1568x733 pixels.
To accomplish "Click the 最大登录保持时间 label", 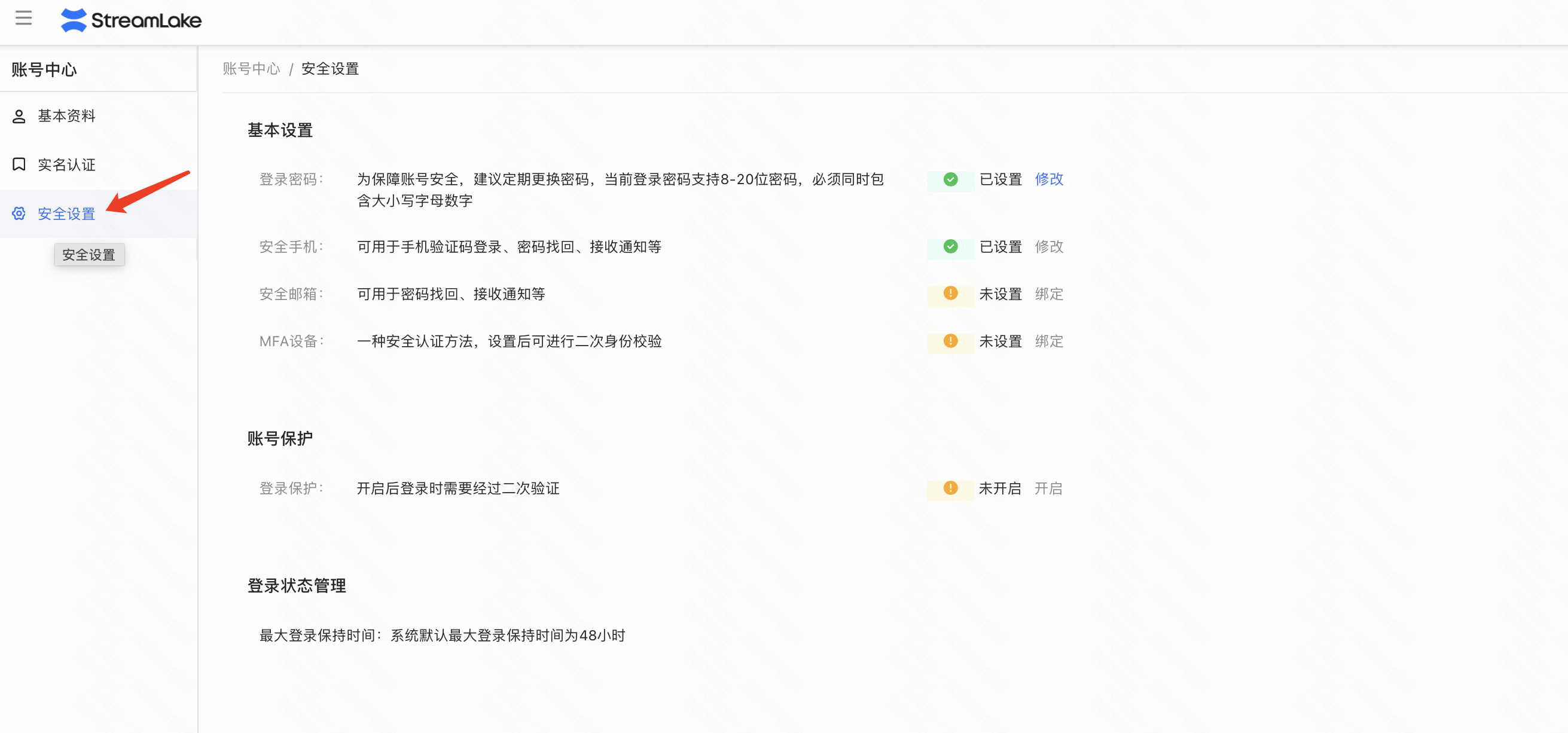I will point(320,636).
